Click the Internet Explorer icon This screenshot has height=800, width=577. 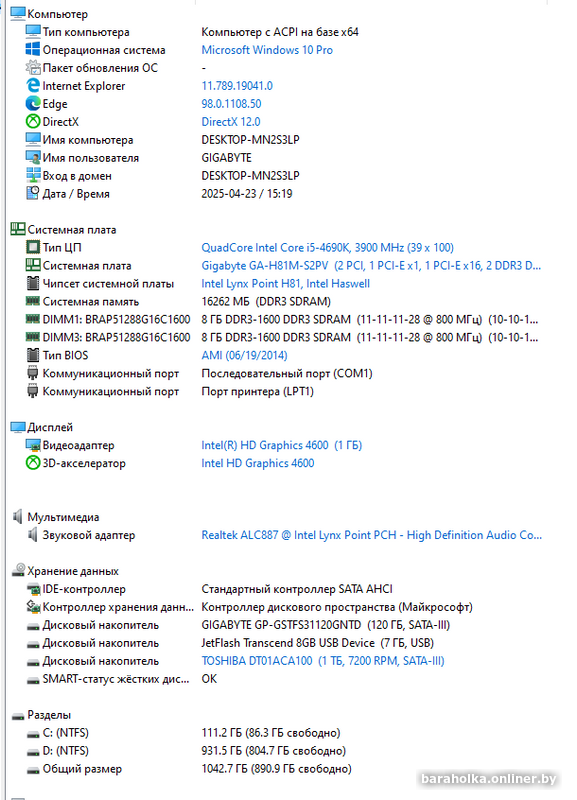point(33,85)
